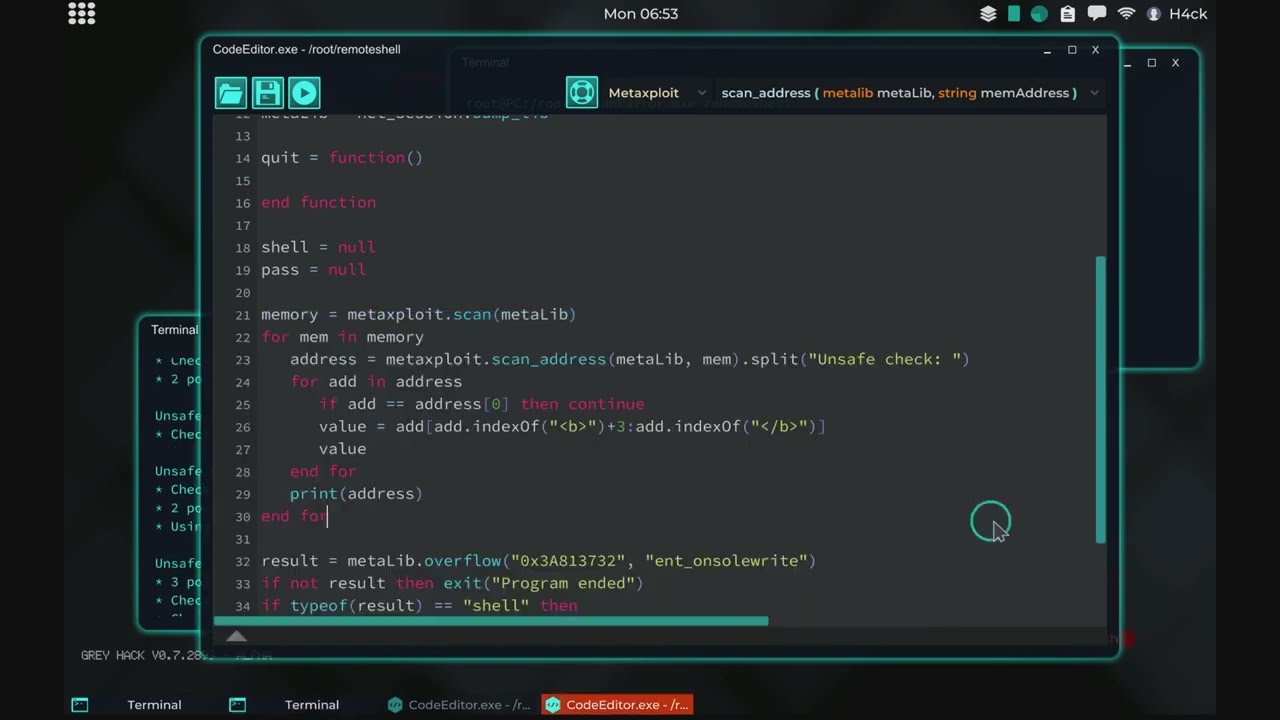Click the green bookmark tray icon
This screenshot has height=720, width=1280.
click(1014, 14)
